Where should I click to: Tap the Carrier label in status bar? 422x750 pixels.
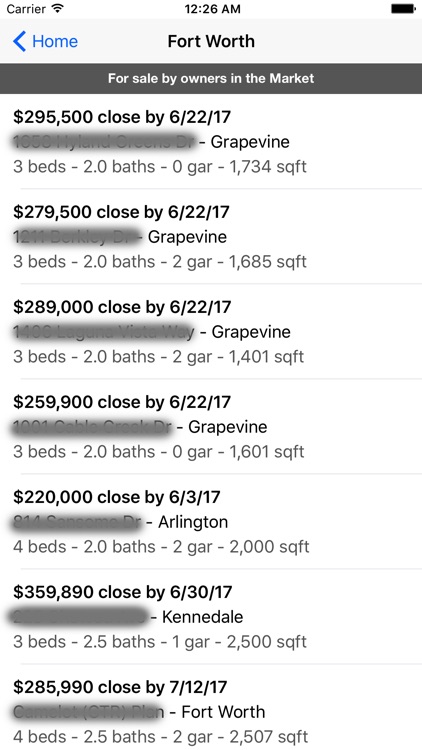coord(26,9)
